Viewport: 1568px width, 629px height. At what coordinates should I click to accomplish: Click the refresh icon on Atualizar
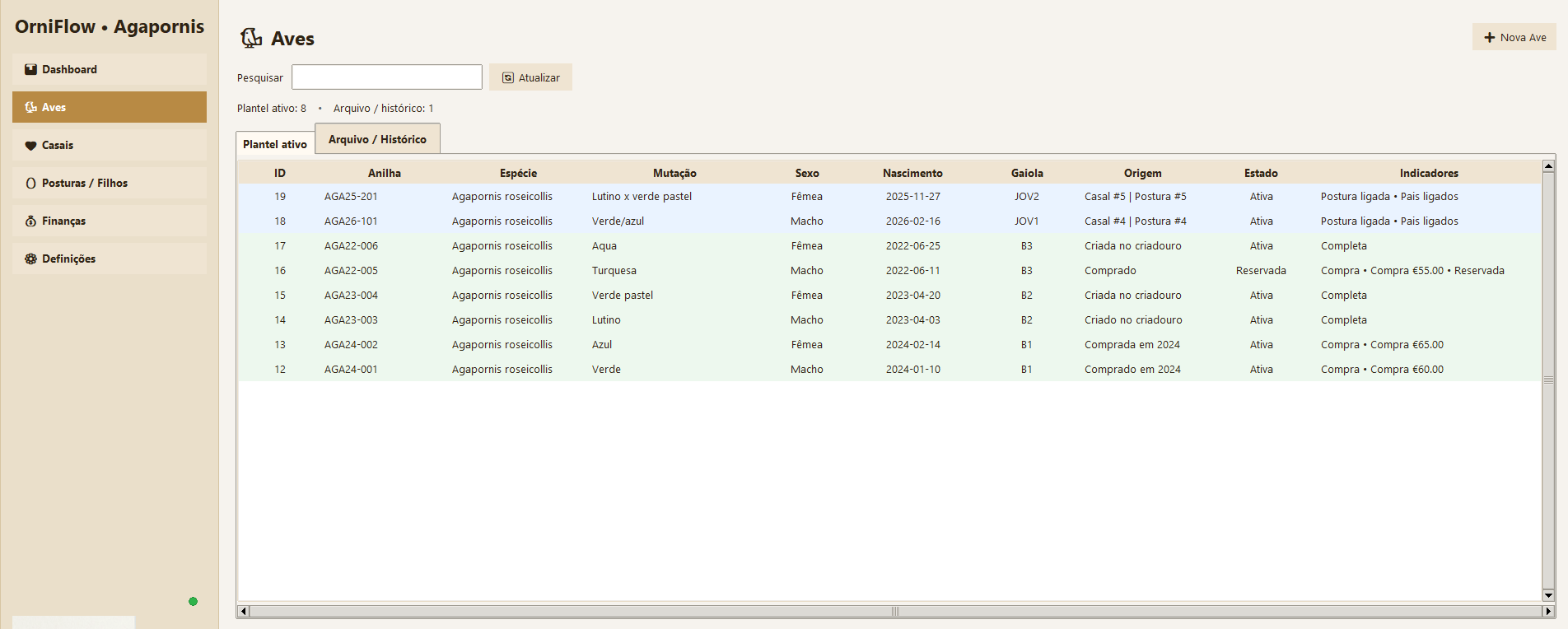coord(508,78)
